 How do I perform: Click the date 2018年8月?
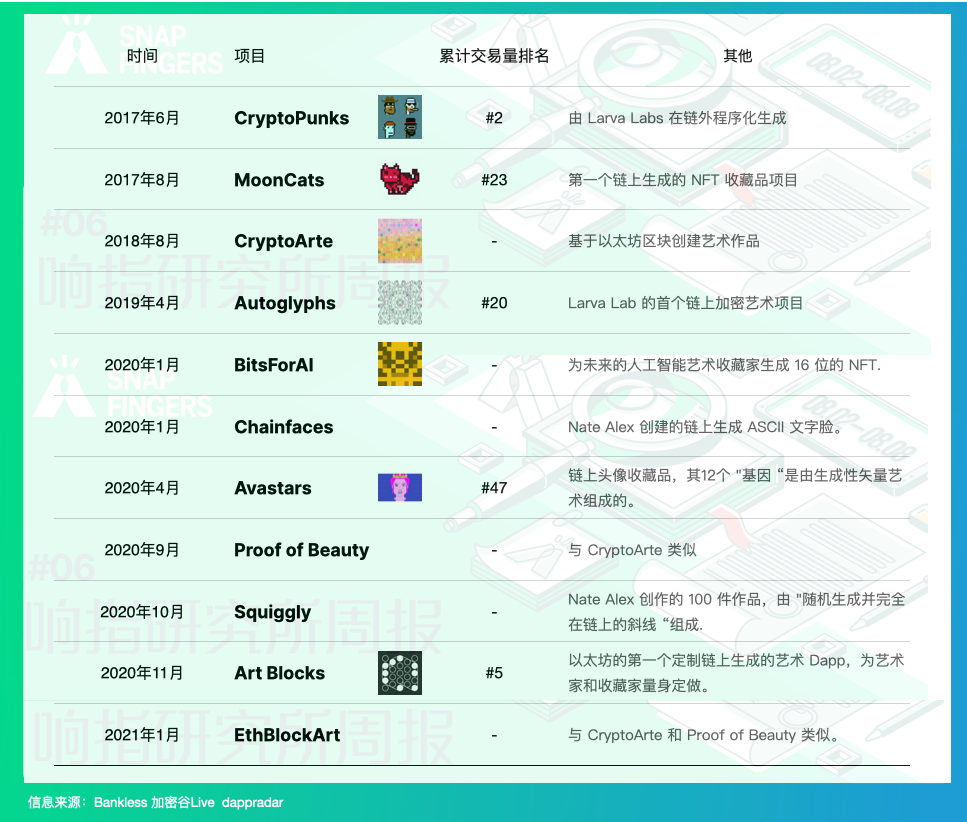pyautogui.click(x=142, y=241)
